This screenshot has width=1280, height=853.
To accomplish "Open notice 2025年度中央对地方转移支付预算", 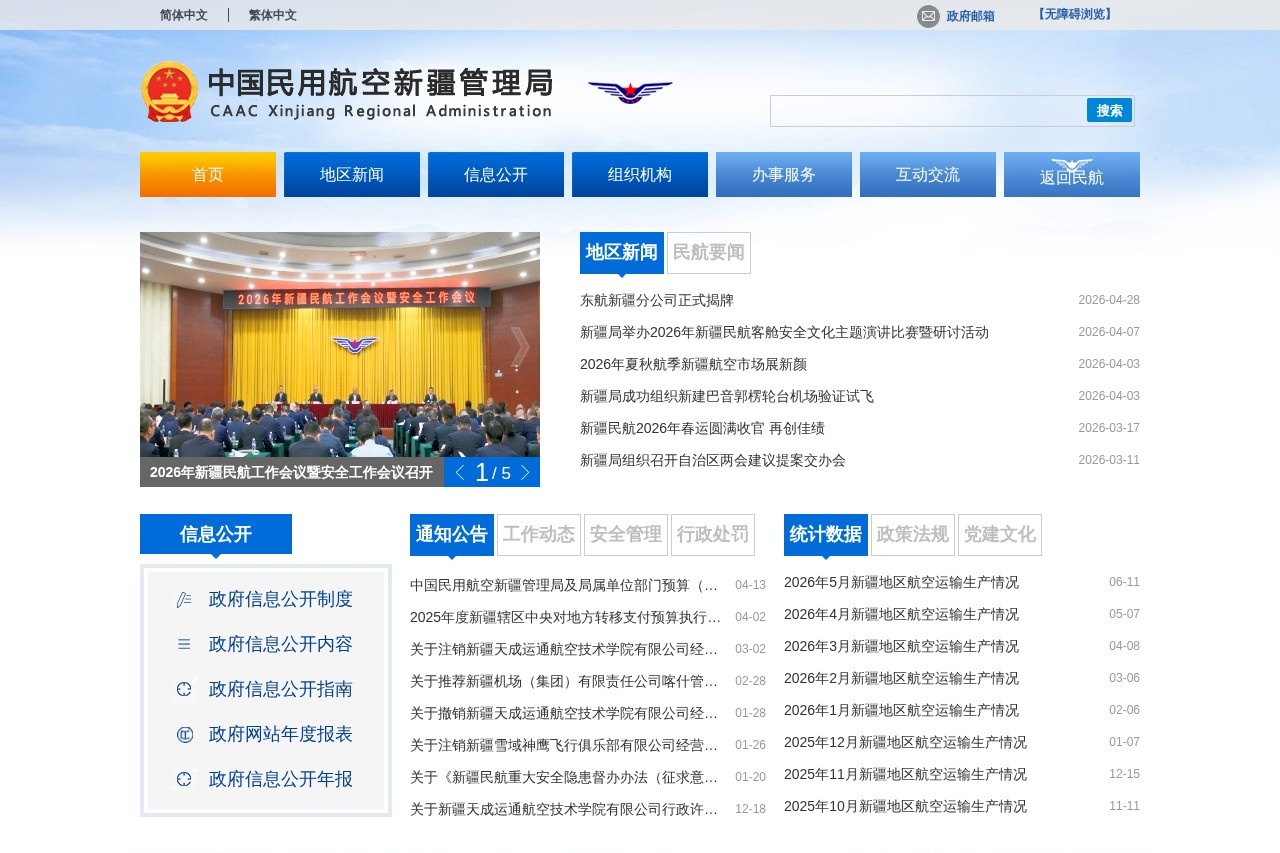I will coord(565,617).
